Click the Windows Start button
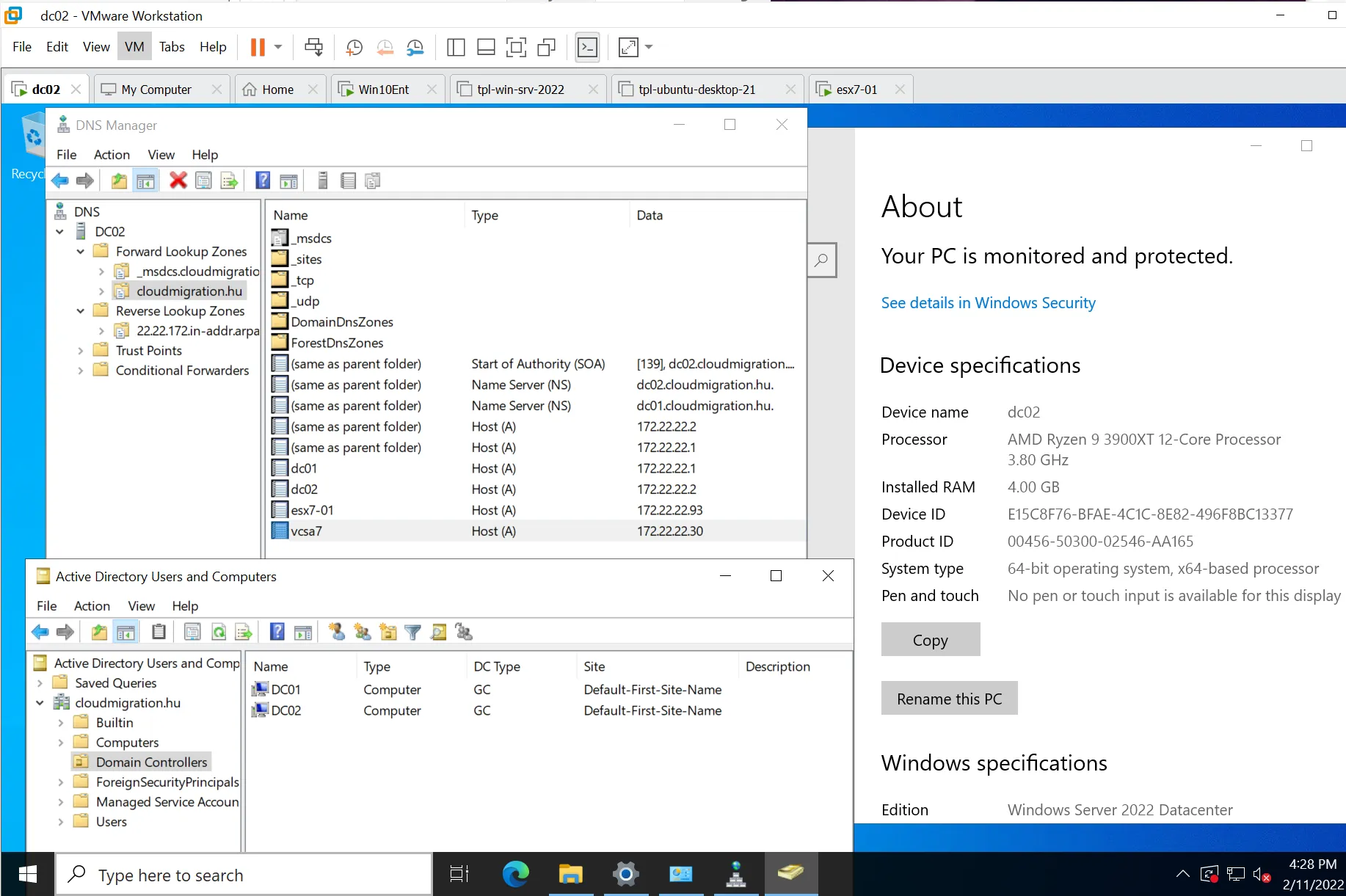Screen dimensions: 1346x896 (28, 874)
